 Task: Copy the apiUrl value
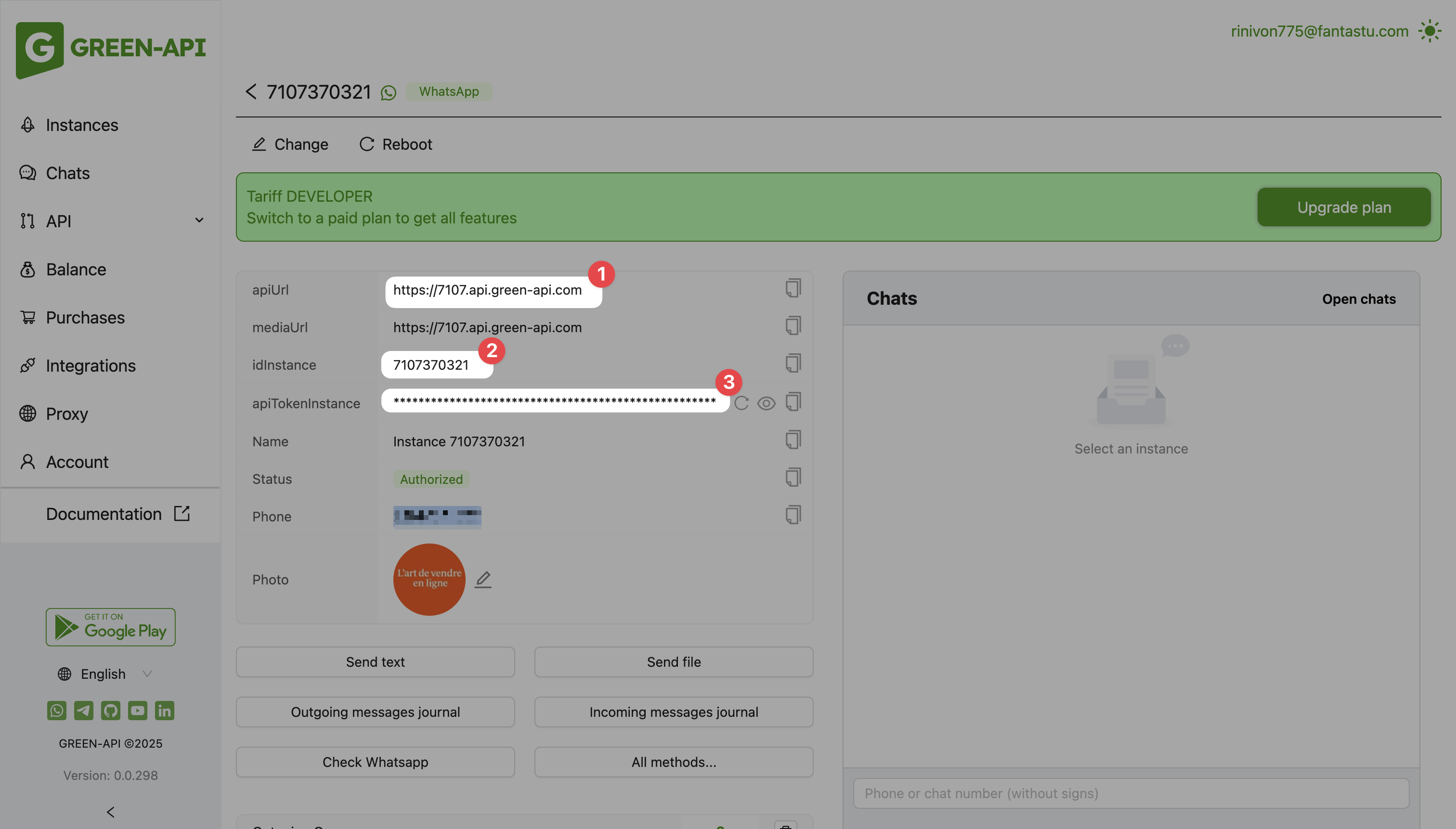pos(793,288)
